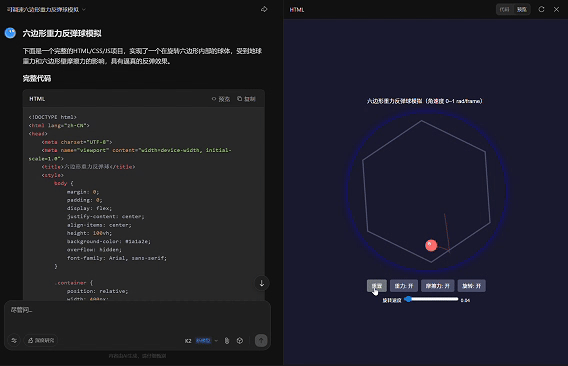Open the settings sliders icon in input box
Image resolution: width=568 pixels, height=366 pixels.
tap(14, 340)
